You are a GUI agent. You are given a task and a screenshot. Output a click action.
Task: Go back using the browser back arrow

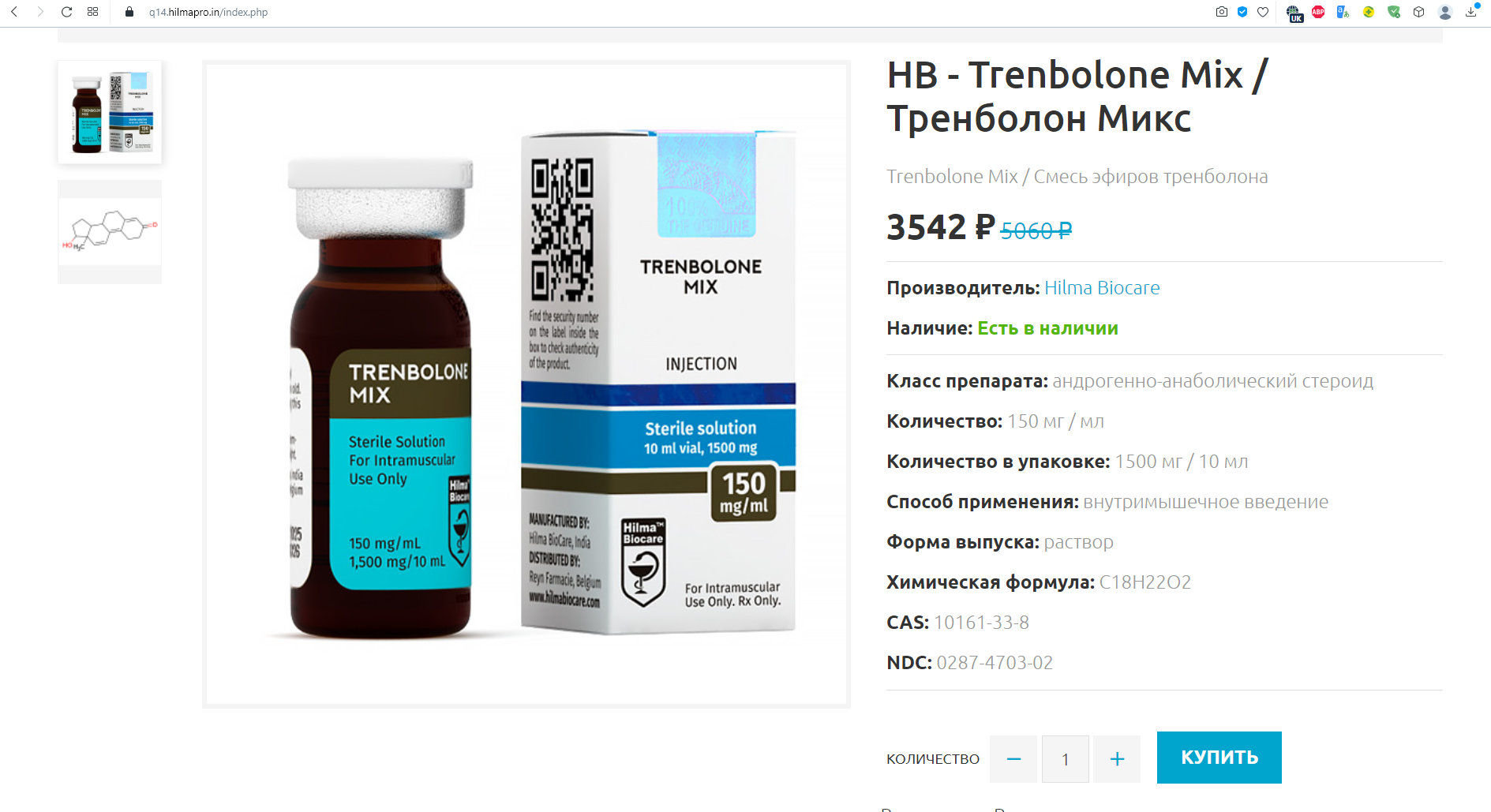click(x=14, y=12)
